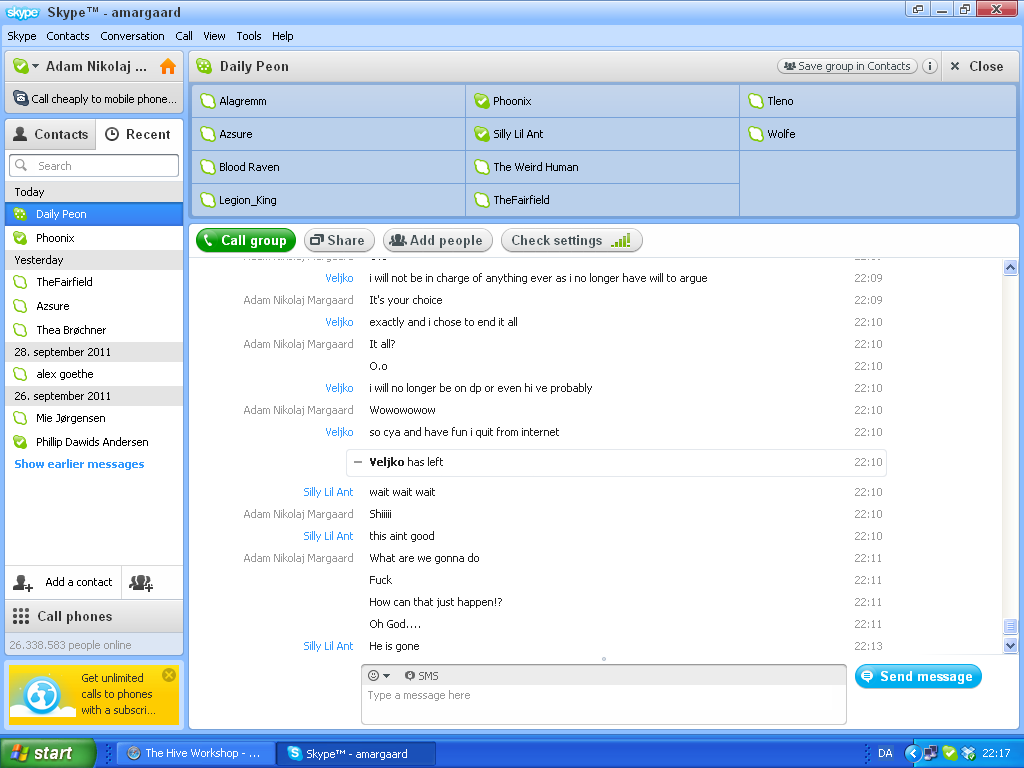The height and width of the screenshot is (768, 1024).
Task: Select Phoonix in the group participants grid
Action: click(x=602, y=101)
